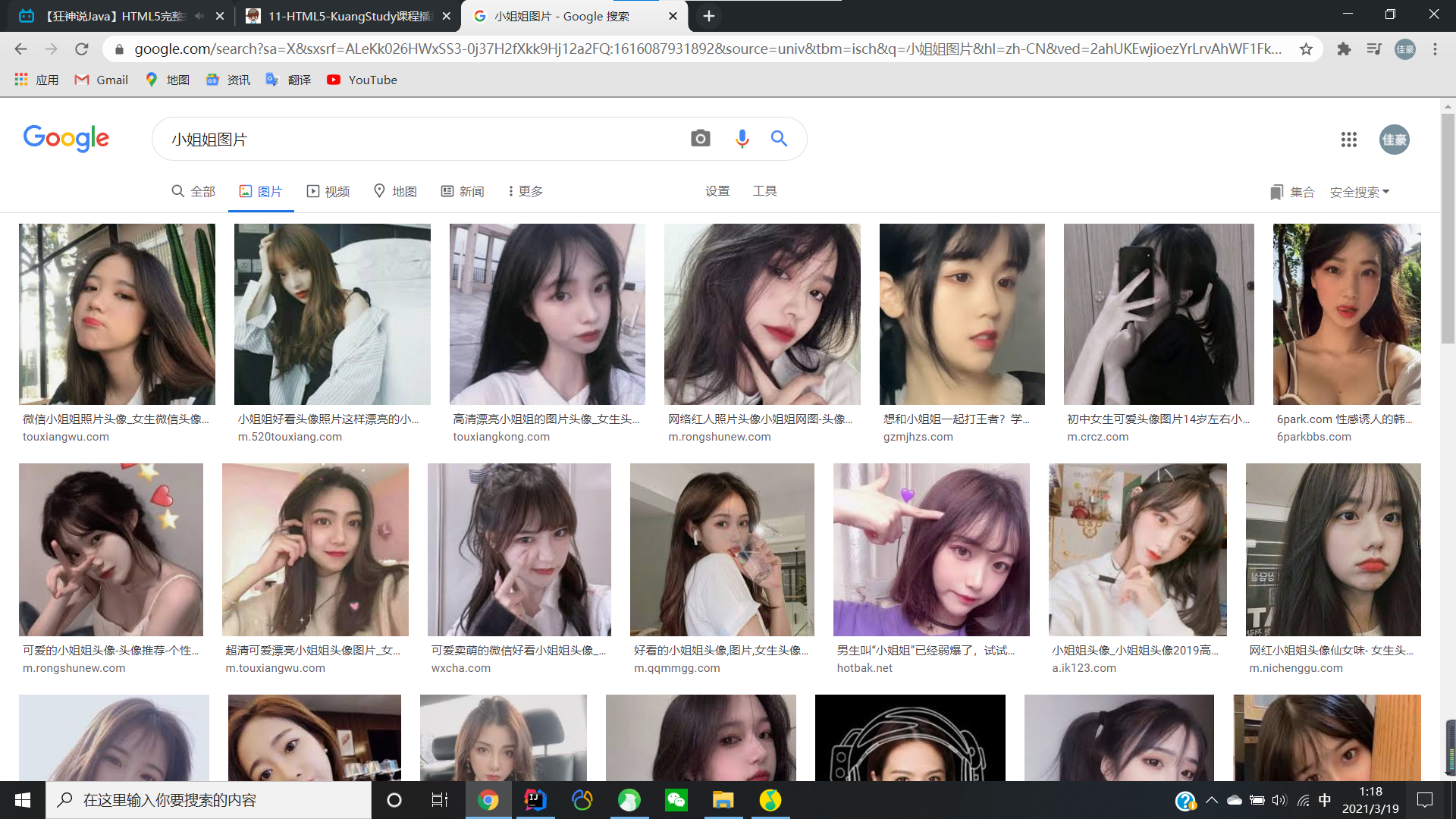Open Chrome from the taskbar
The image size is (1456, 819).
(488, 800)
